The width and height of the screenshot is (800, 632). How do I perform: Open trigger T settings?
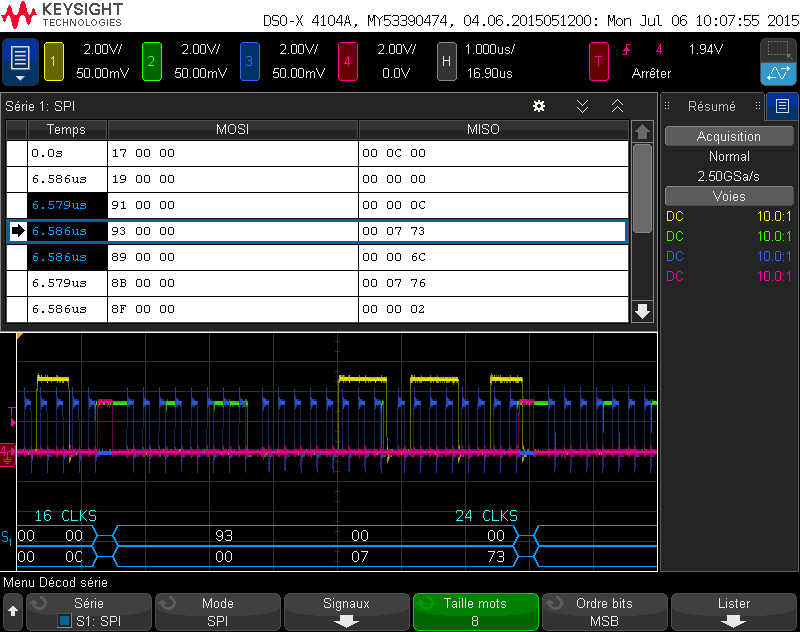coord(599,62)
